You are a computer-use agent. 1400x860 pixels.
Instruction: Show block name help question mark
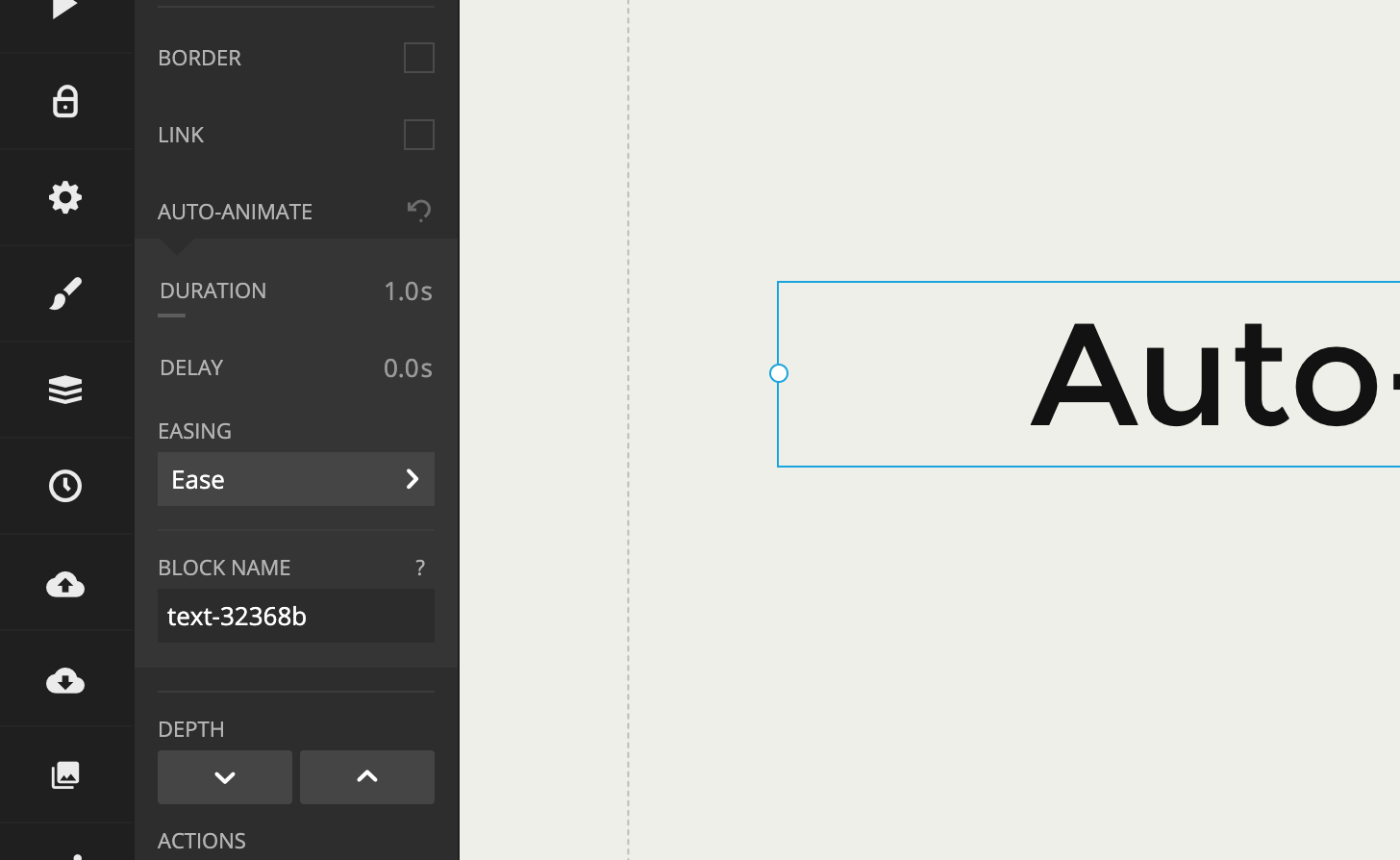click(x=420, y=568)
